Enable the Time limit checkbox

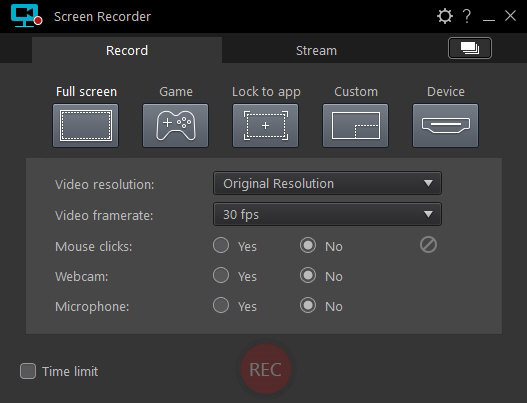coord(28,371)
